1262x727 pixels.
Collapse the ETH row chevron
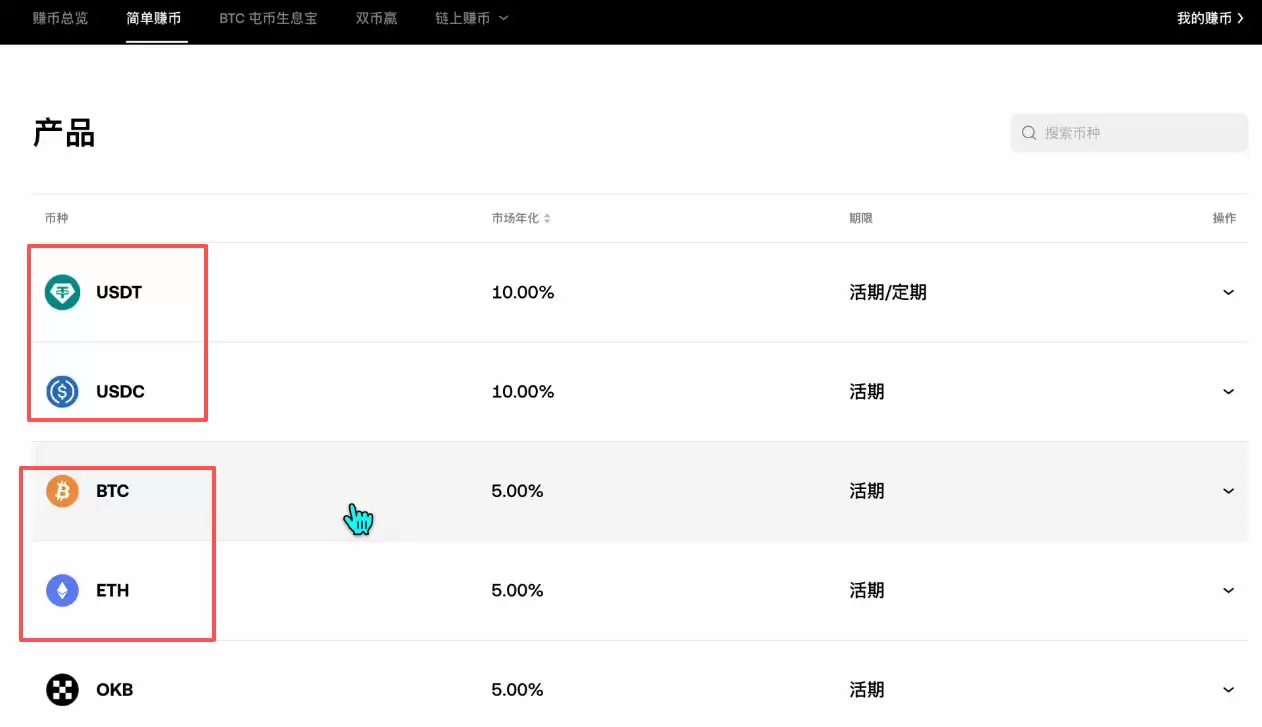click(1228, 590)
